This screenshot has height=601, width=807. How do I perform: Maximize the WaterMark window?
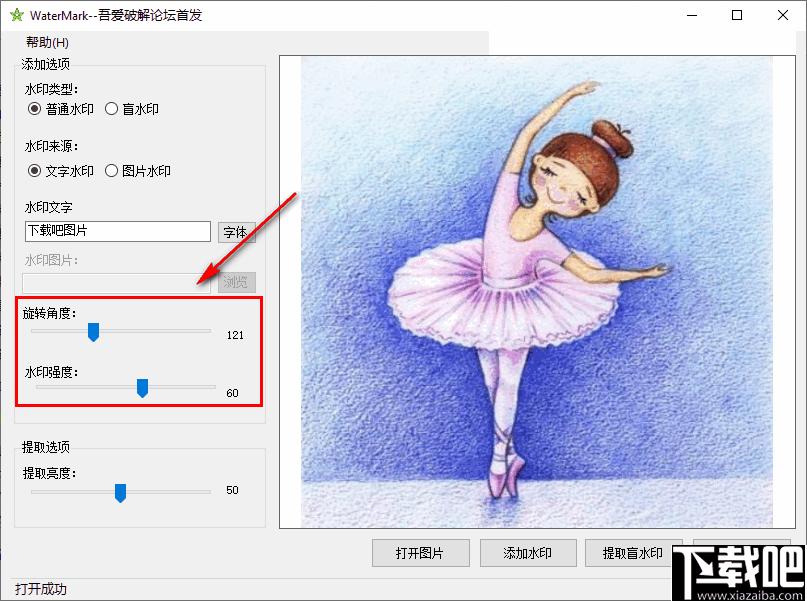pos(737,16)
